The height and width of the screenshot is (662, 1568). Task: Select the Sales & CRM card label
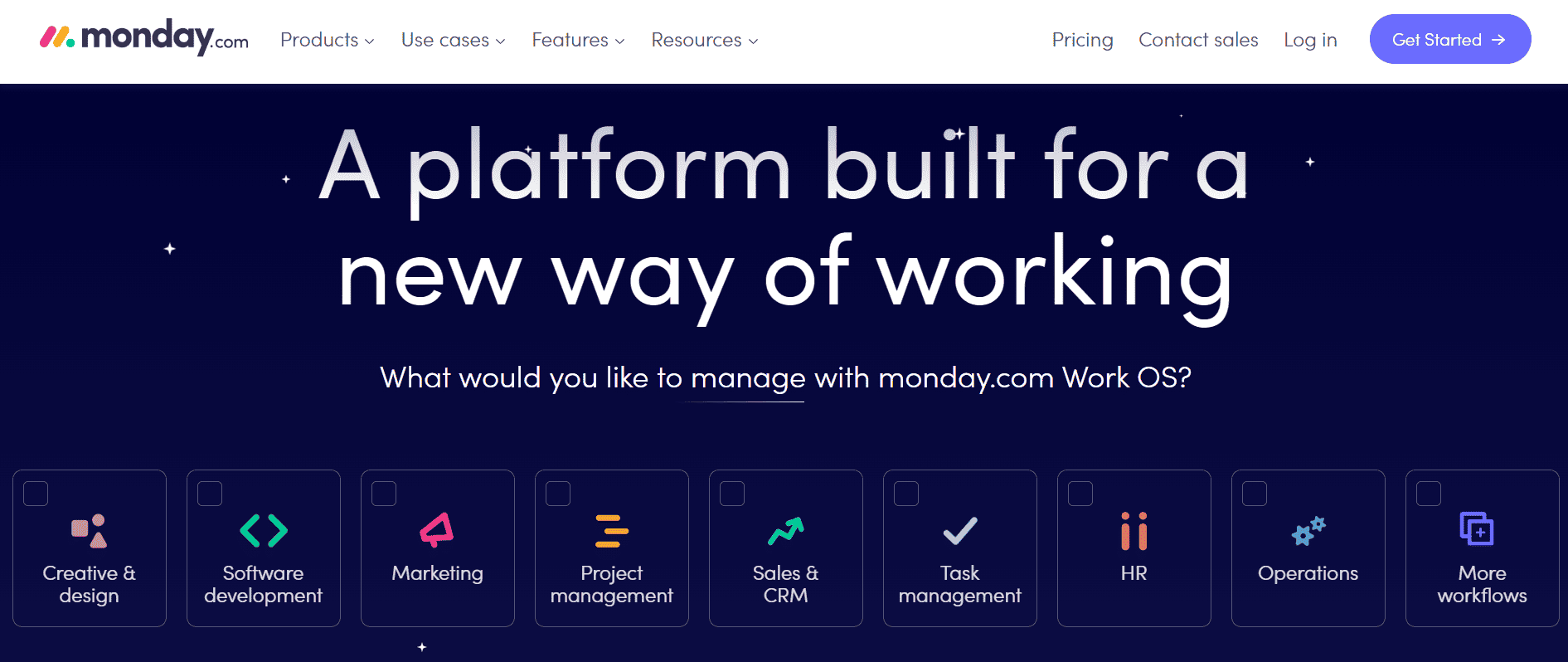786,584
